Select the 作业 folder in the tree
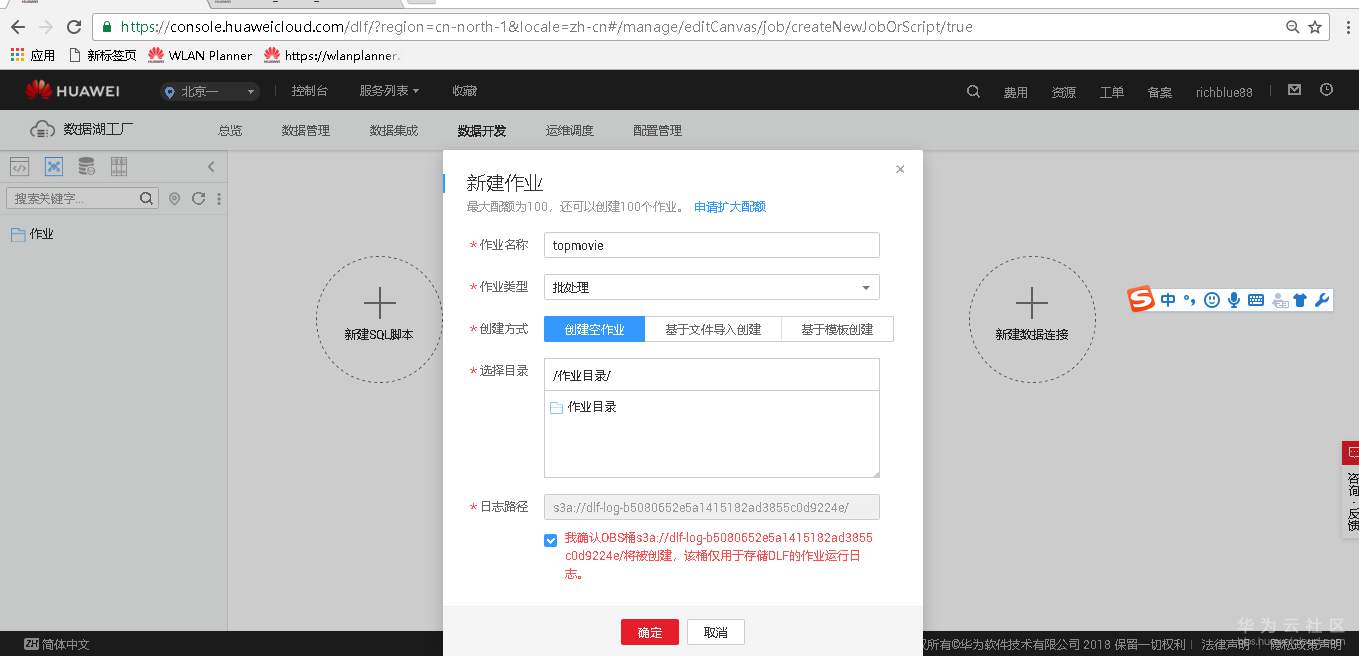 [x=32, y=234]
